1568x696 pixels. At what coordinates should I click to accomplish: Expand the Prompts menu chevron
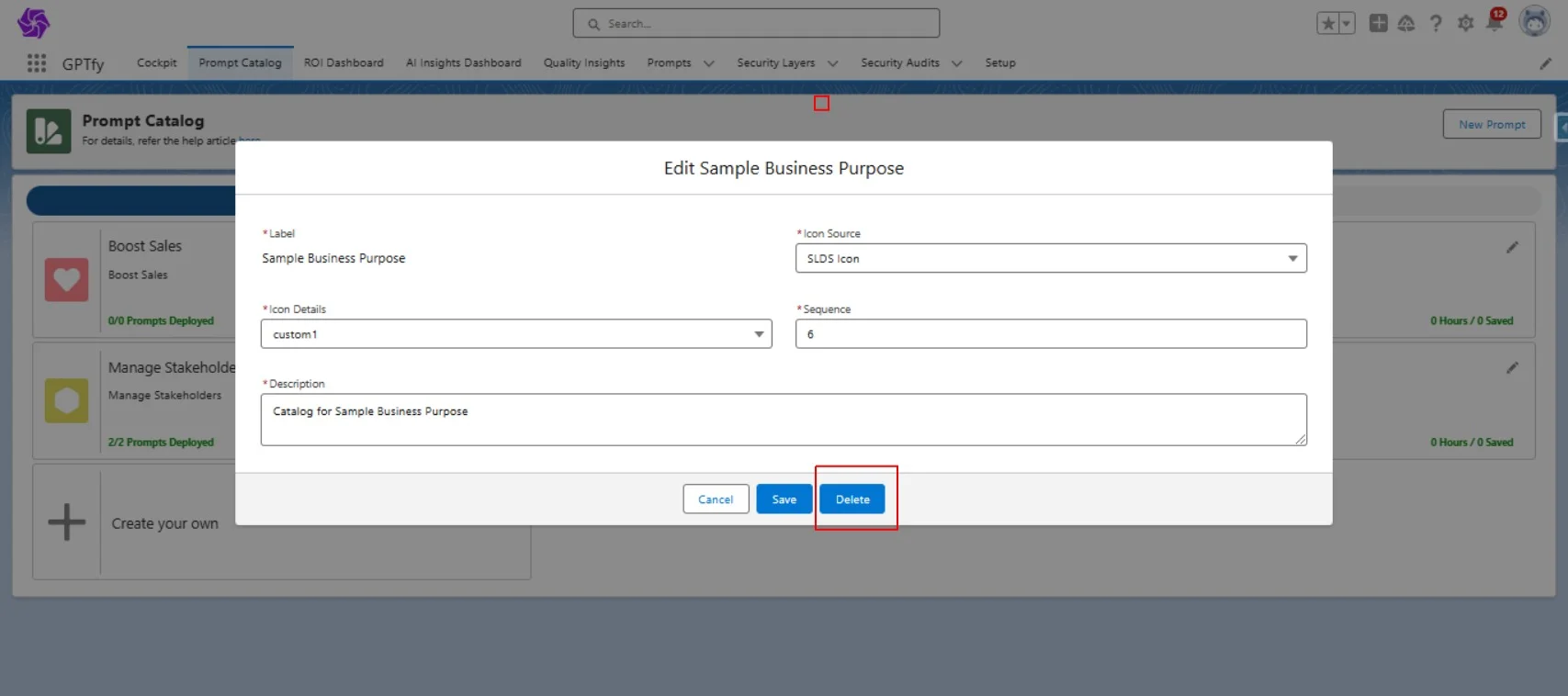pos(709,63)
